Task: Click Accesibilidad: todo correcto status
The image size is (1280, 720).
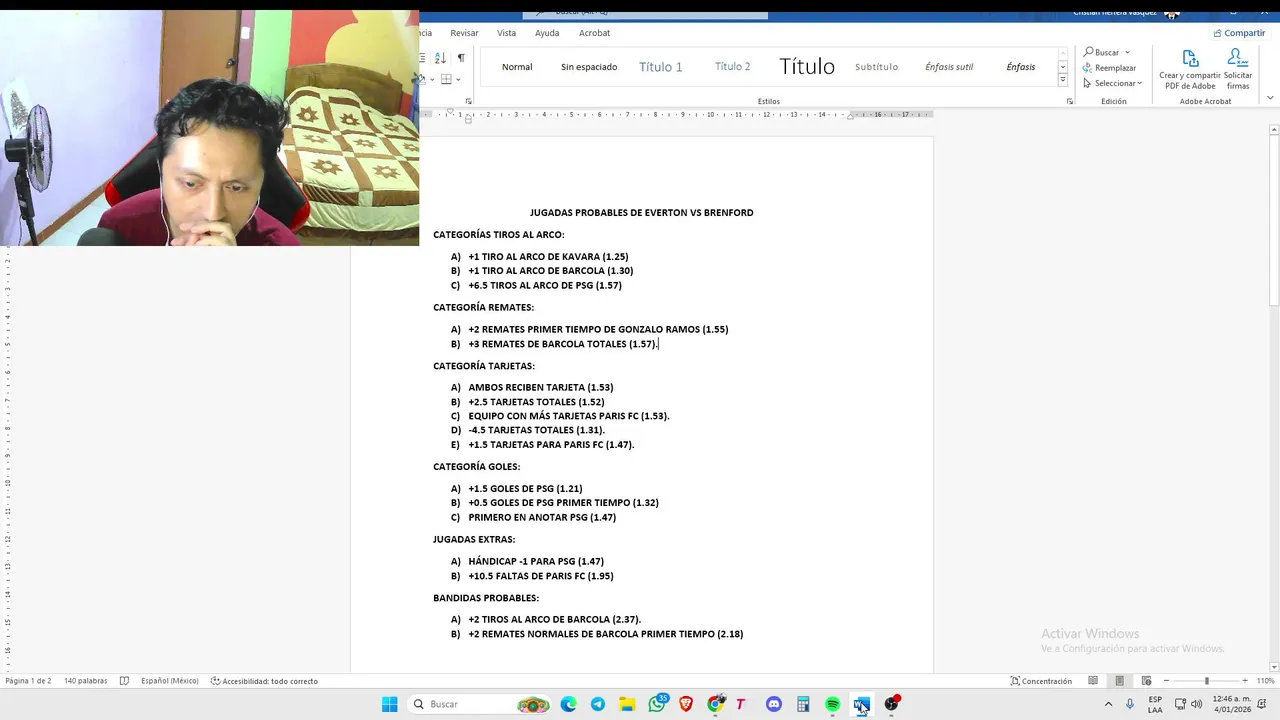Action: (x=264, y=681)
